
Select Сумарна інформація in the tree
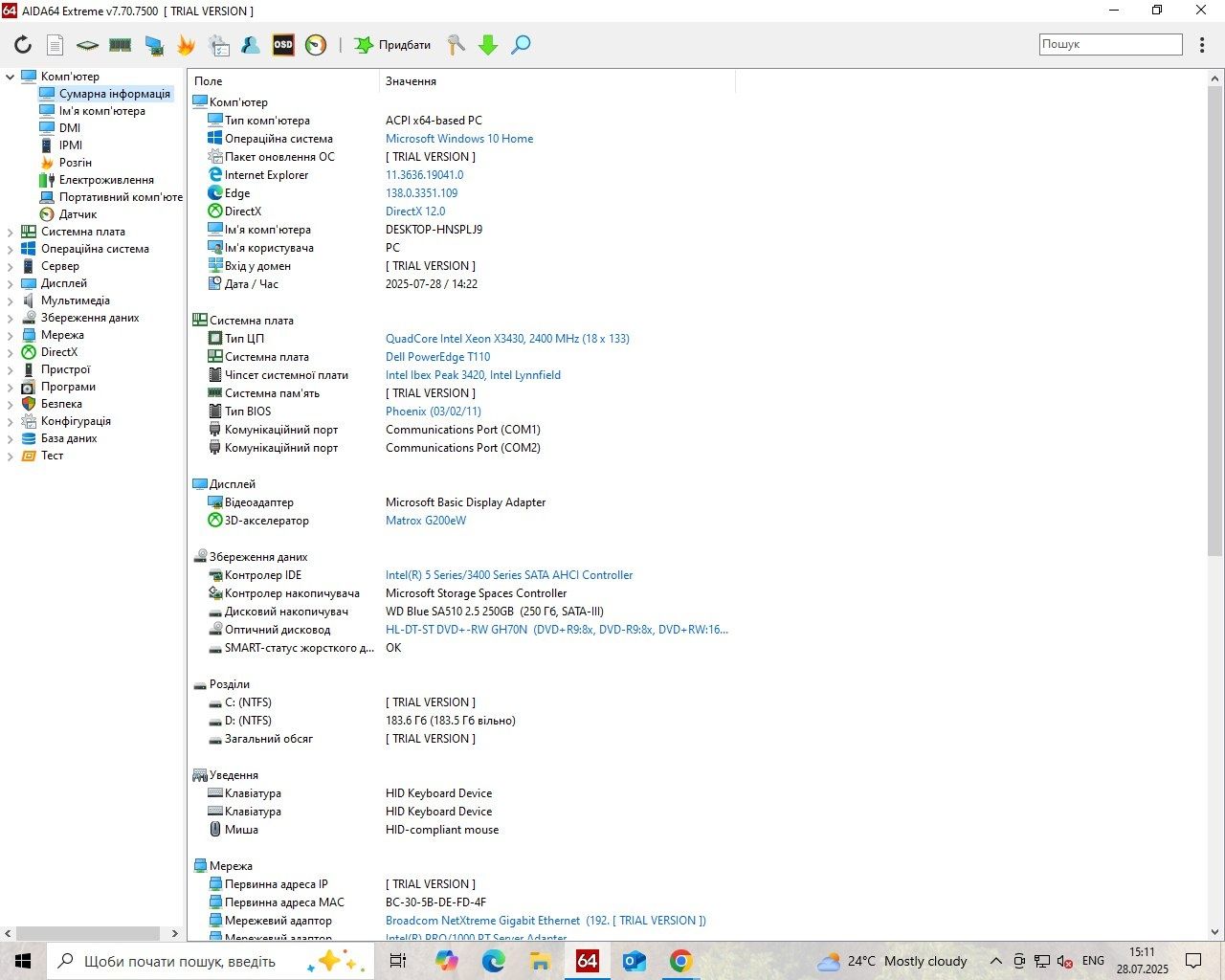[105, 94]
